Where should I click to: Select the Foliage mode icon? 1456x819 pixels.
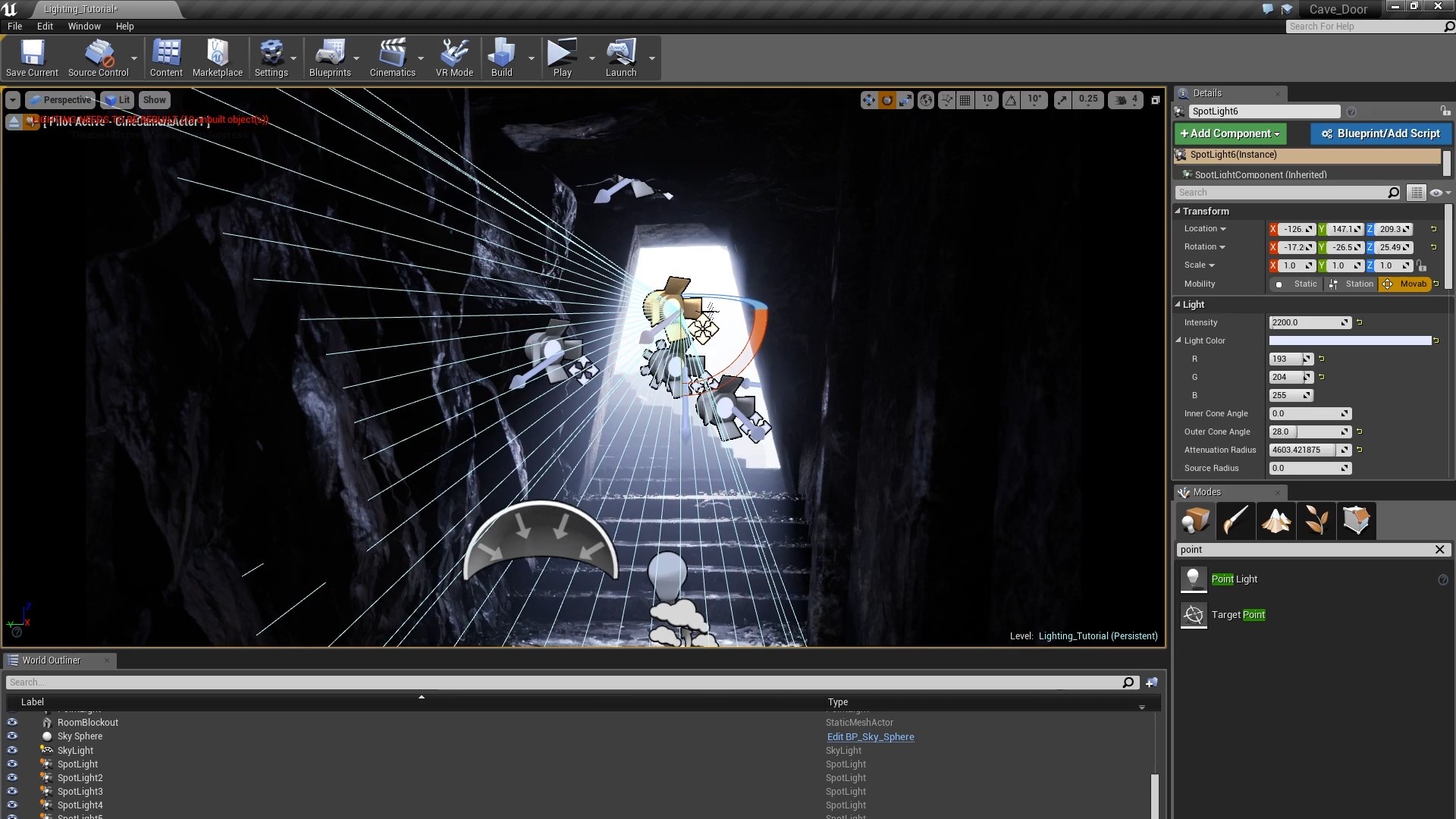tap(1316, 521)
